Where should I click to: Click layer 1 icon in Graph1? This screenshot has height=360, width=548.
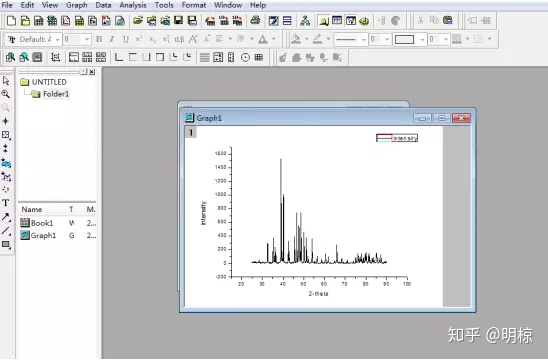pyautogui.click(x=191, y=132)
